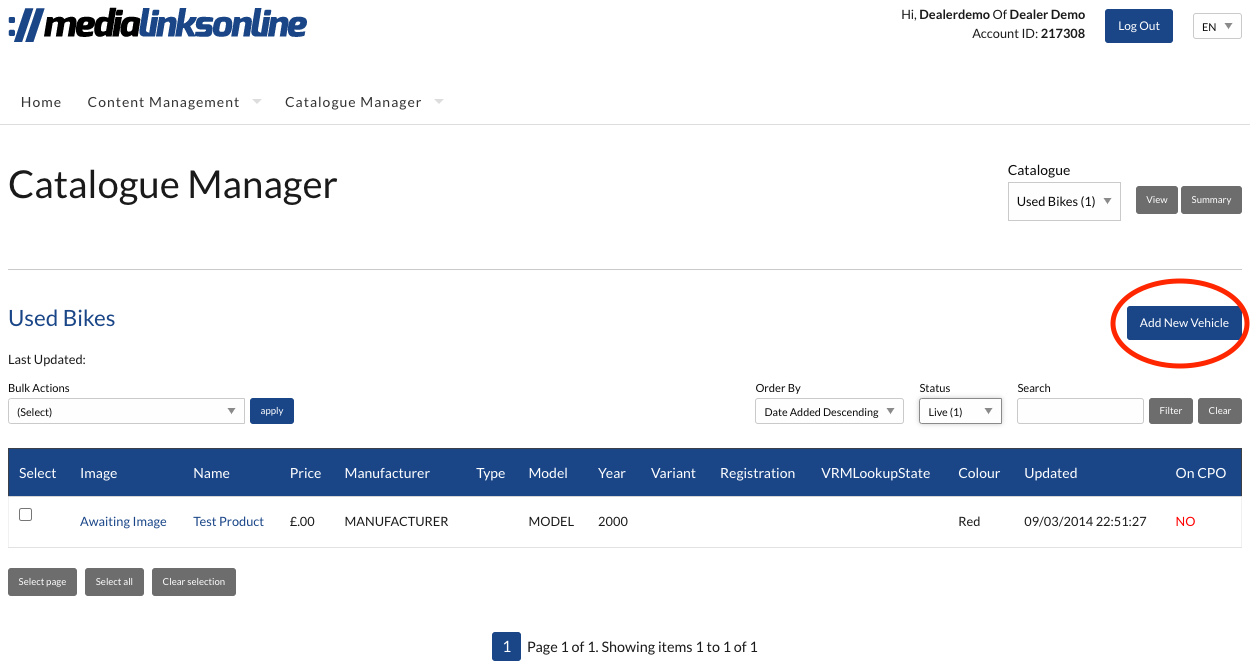Viewport: 1250px width, 664px height.
Task: Open the Catalogue Used Bikes dropdown
Action: [1063, 201]
